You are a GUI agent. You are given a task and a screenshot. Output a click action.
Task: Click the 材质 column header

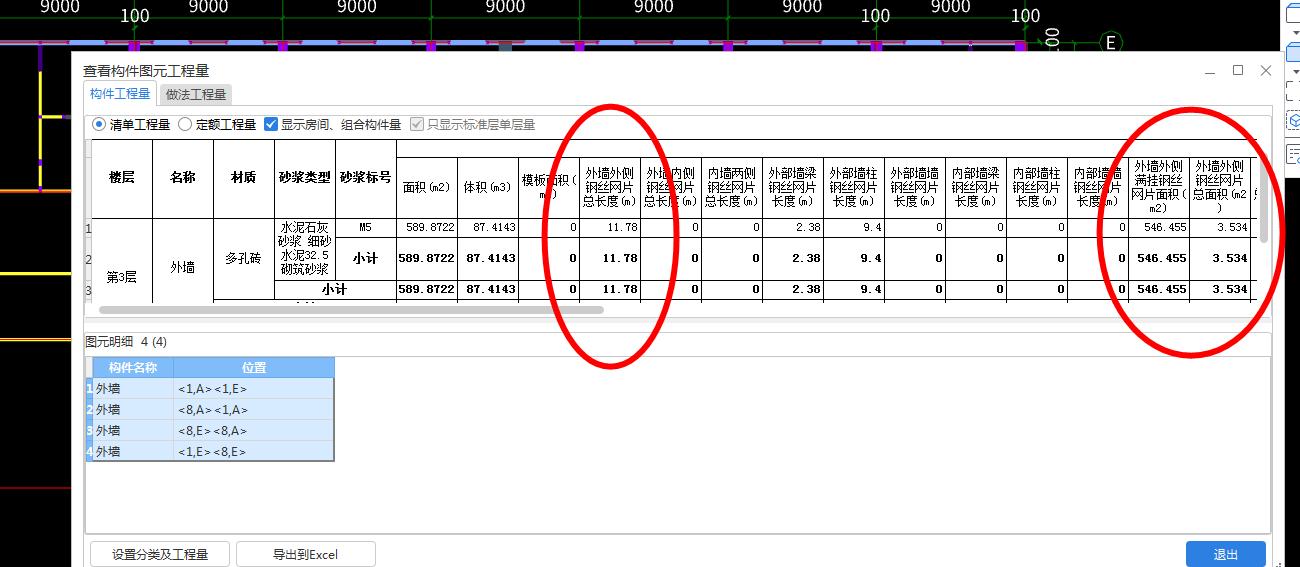tap(244, 178)
